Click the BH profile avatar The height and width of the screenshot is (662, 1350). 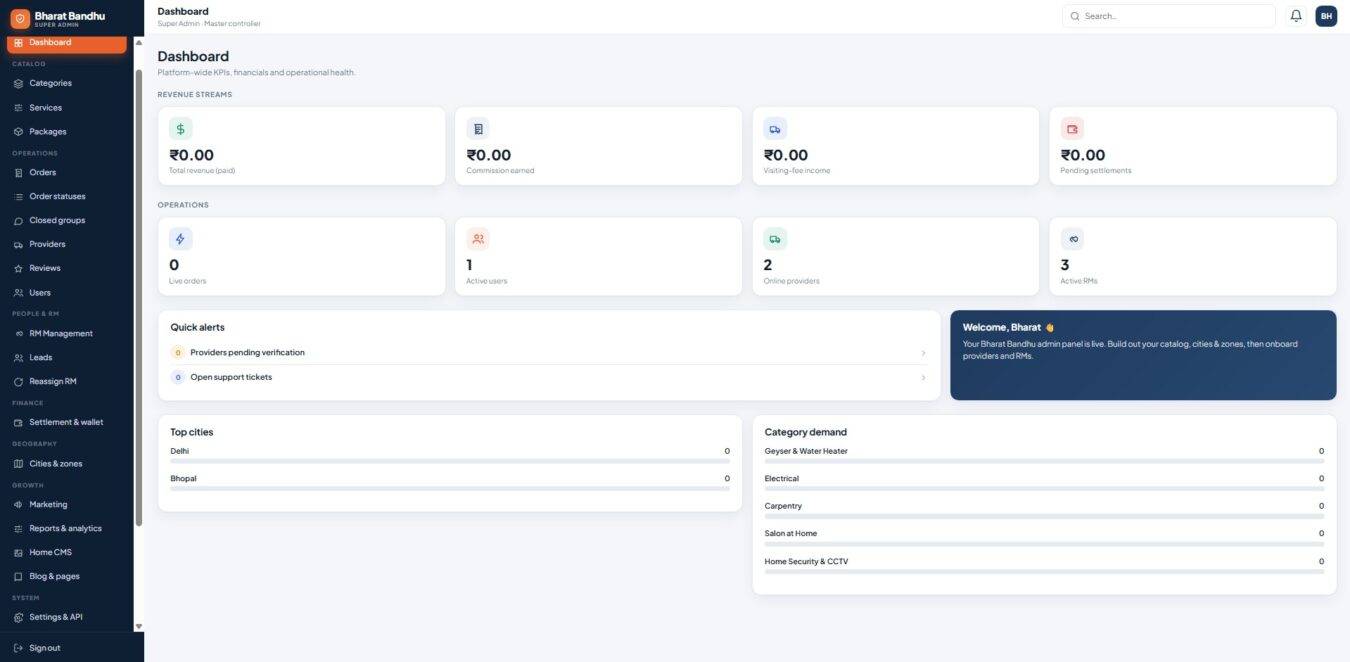tap(1326, 16)
